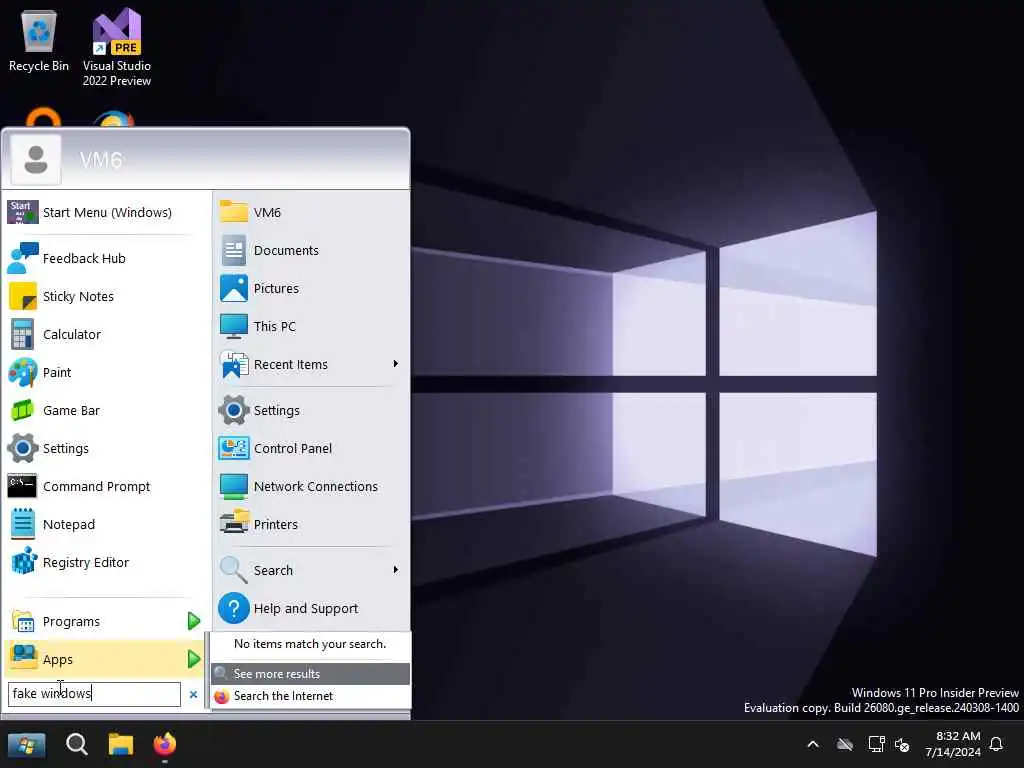Image resolution: width=1024 pixels, height=768 pixels.
Task: Expand the Search submenu
Action: coord(310,570)
